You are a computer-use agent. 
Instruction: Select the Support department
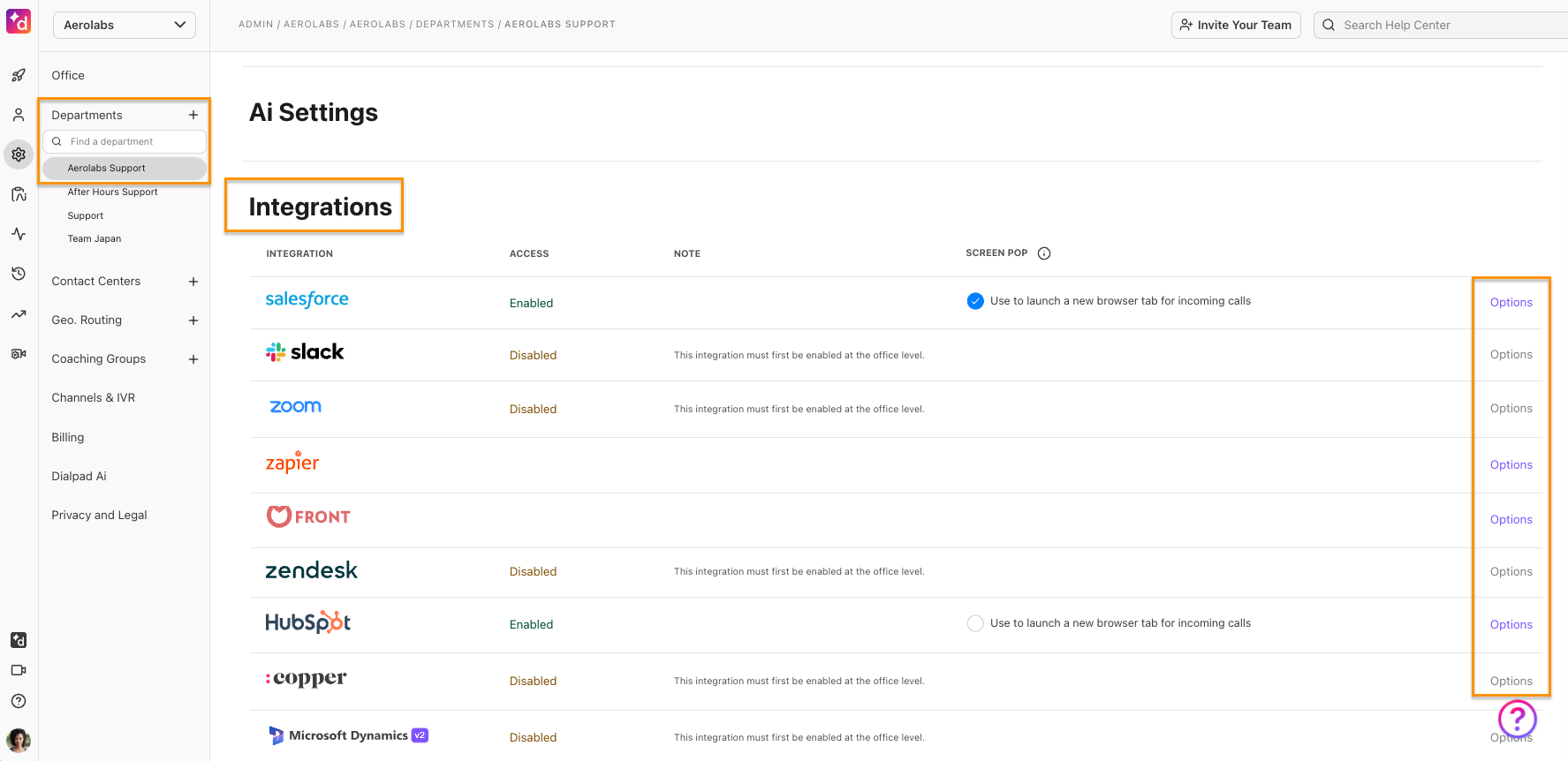click(86, 215)
